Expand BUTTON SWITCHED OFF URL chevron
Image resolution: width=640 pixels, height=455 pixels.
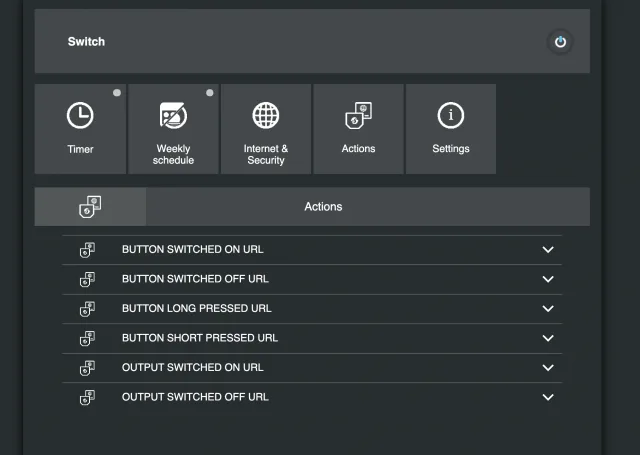tap(547, 279)
